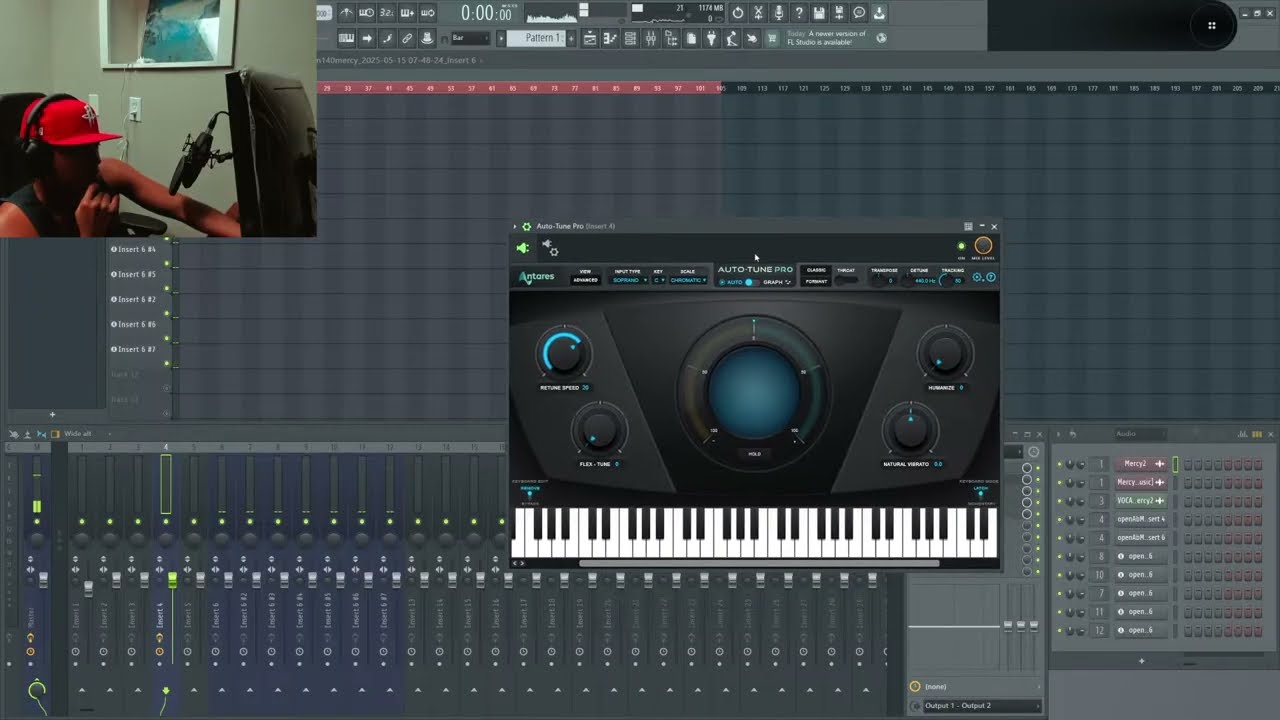Toggle Auto-Tune plugin On indicator
Image resolution: width=1280 pixels, height=720 pixels.
coord(962,246)
